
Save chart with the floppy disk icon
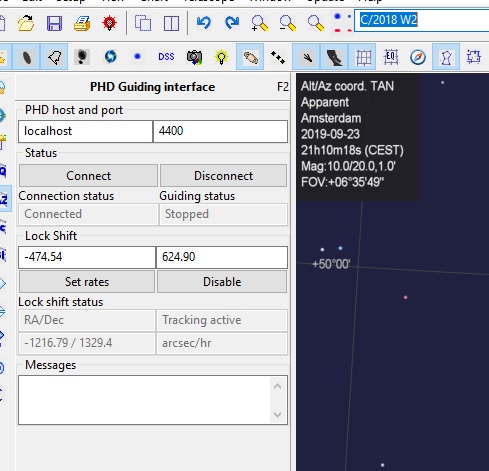point(54,24)
